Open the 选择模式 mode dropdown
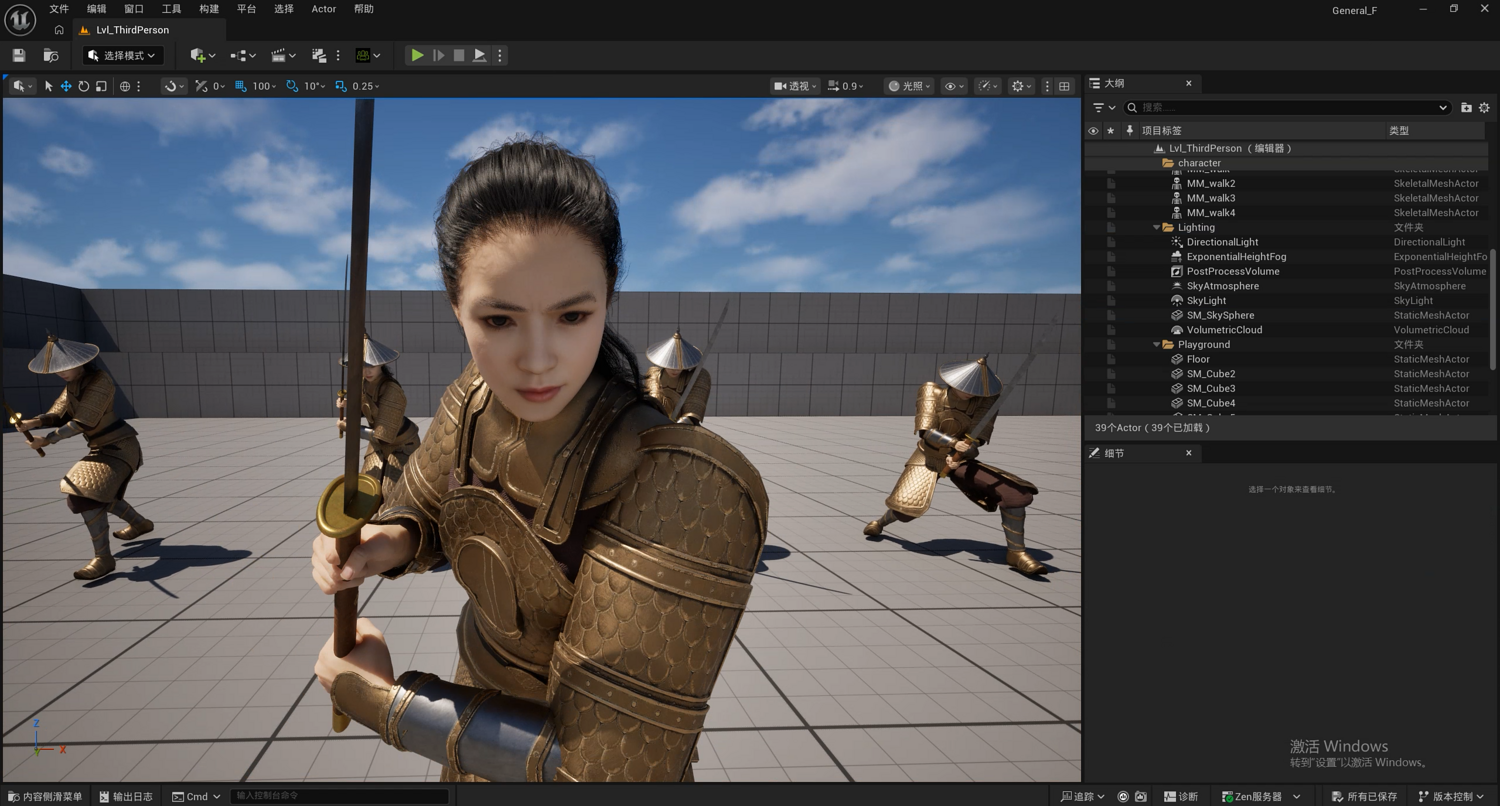 click(x=123, y=56)
